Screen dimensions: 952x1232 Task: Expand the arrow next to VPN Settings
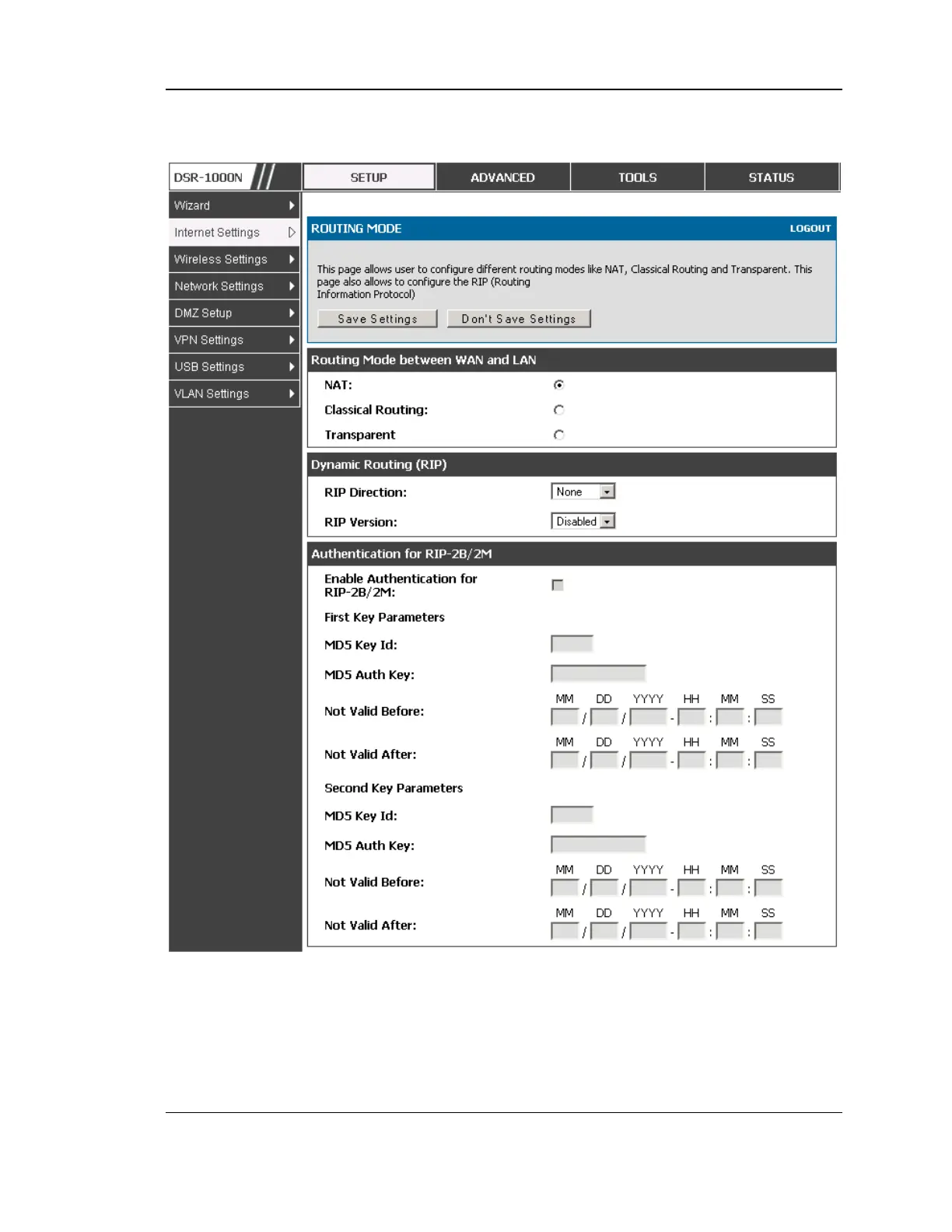(x=292, y=340)
